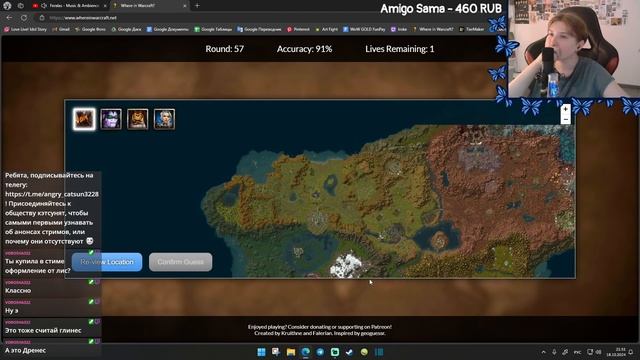Viewport: 640px width, 360px height.
Task: Open Google Фото bookmark
Action: tap(90, 29)
